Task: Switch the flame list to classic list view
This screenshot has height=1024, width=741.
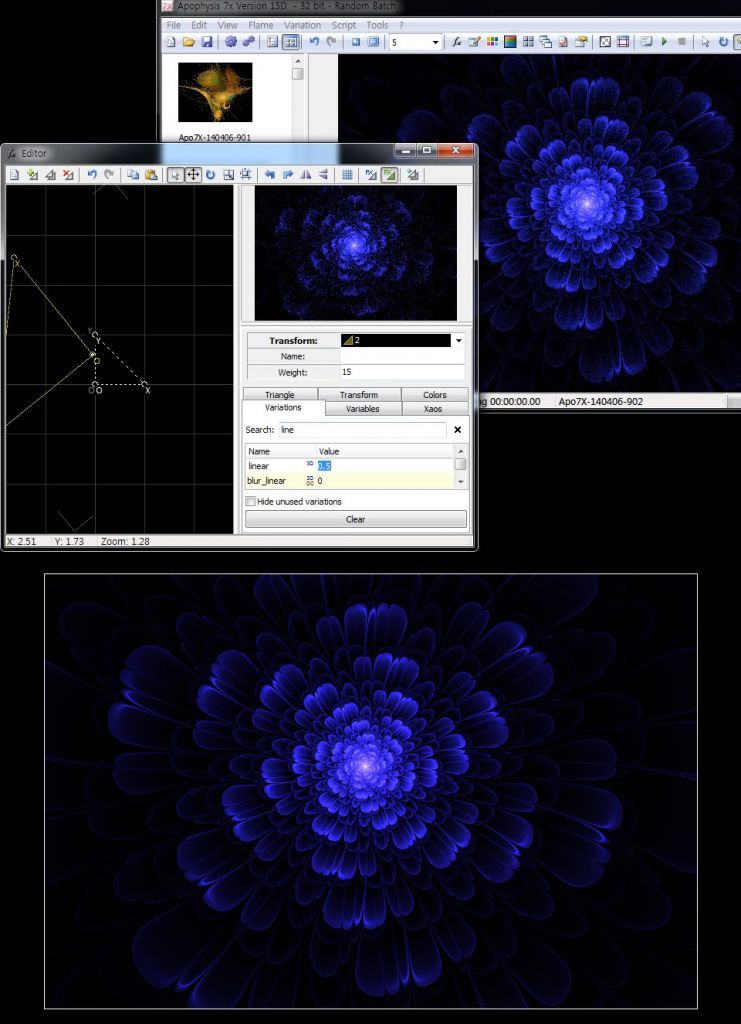Action: 272,42
